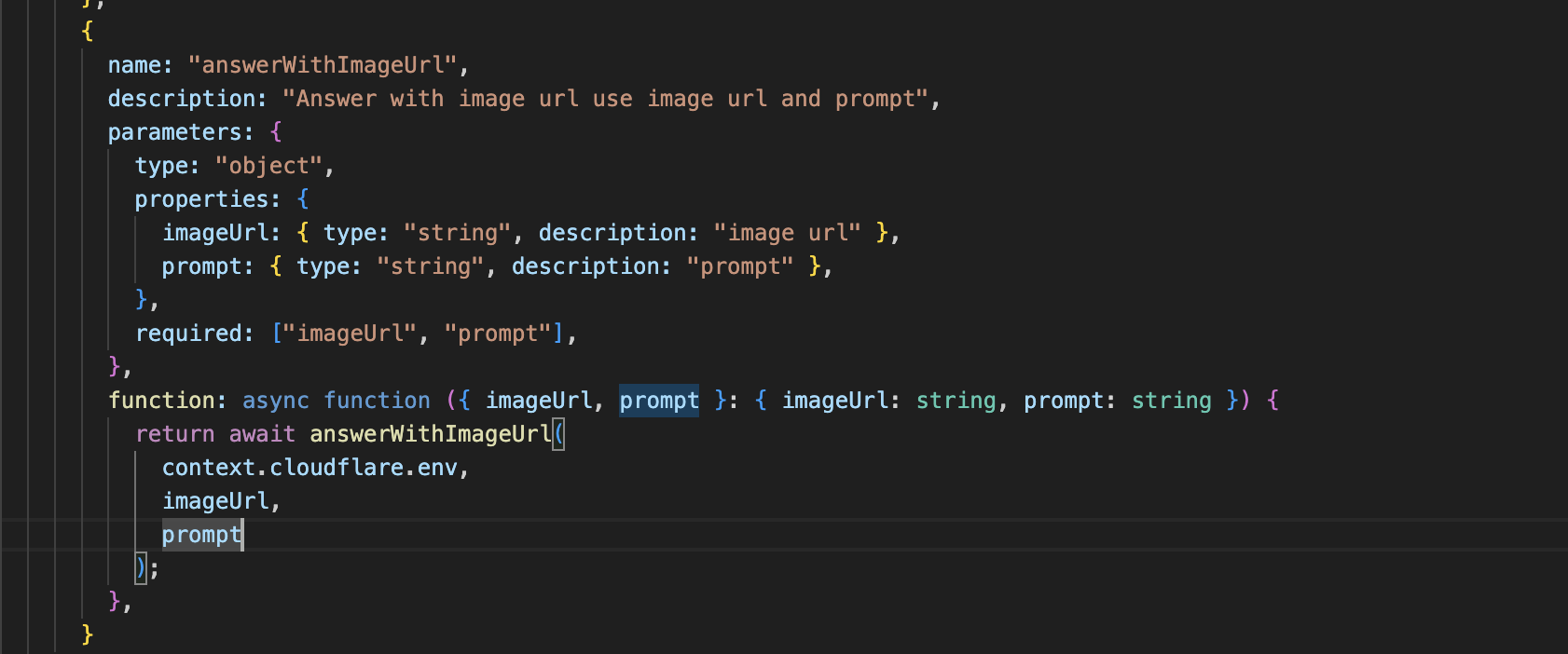Click the final closing yellow brace
Image resolution: width=1568 pixels, height=654 pixels.
click(88, 634)
